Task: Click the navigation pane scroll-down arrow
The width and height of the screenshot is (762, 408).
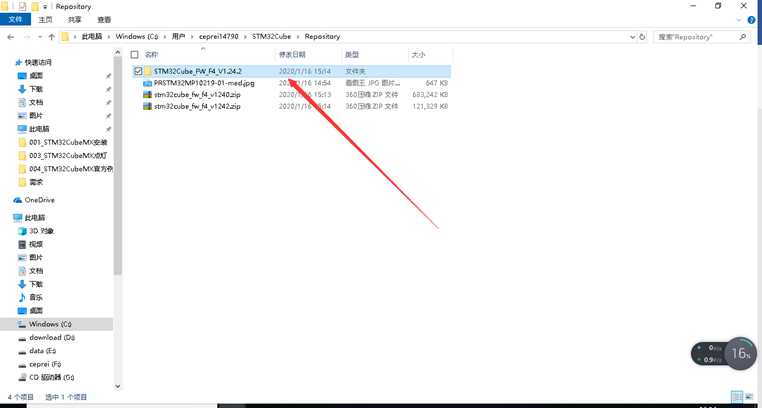Action: click(118, 387)
